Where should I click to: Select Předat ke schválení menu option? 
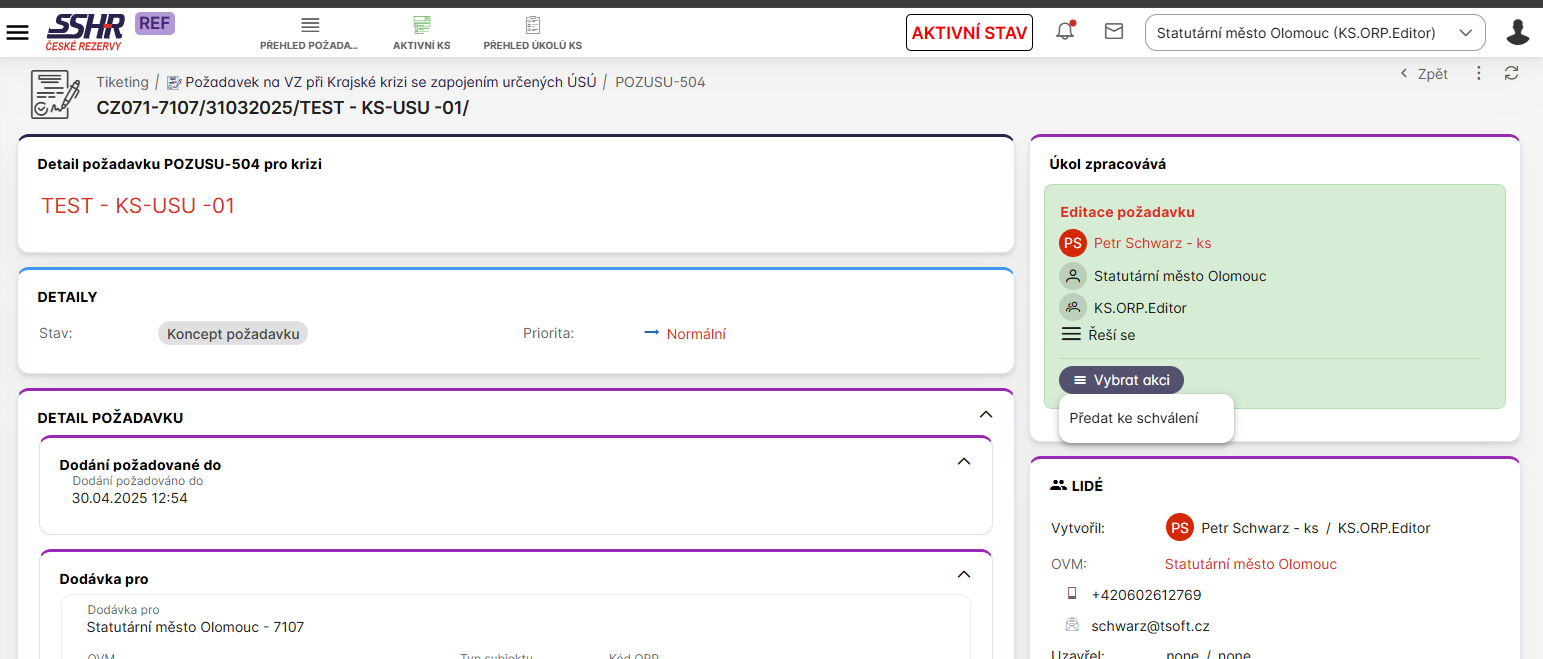[x=1134, y=418]
